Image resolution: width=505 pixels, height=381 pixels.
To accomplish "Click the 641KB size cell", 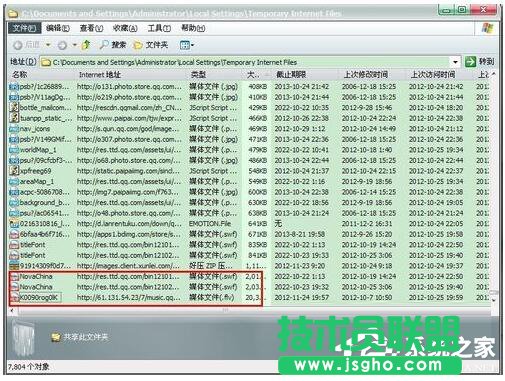I will tap(257, 224).
